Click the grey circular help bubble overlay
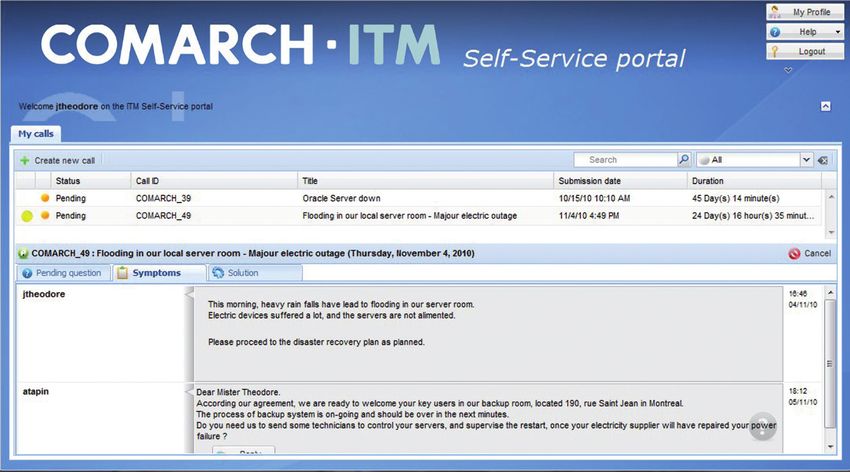The height and width of the screenshot is (472, 850). pos(763,426)
